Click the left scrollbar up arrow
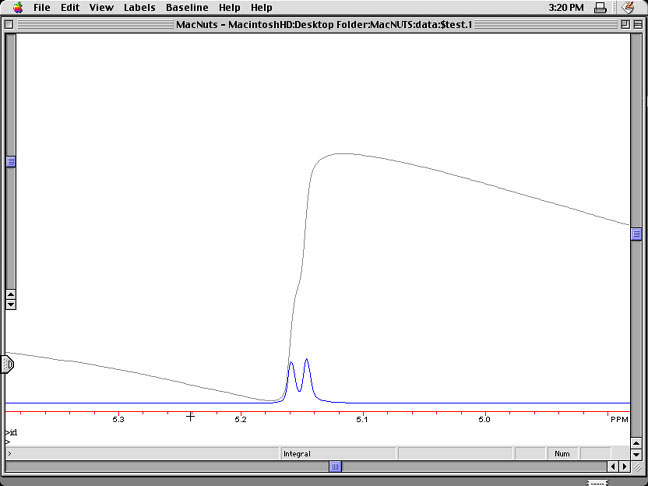 (11, 294)
